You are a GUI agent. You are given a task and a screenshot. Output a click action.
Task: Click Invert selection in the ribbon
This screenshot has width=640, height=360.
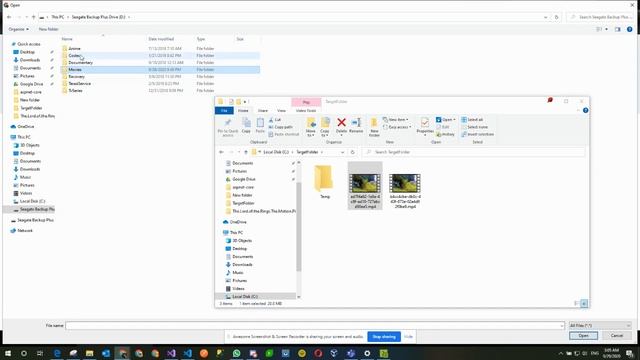click(x=478, y=134)
